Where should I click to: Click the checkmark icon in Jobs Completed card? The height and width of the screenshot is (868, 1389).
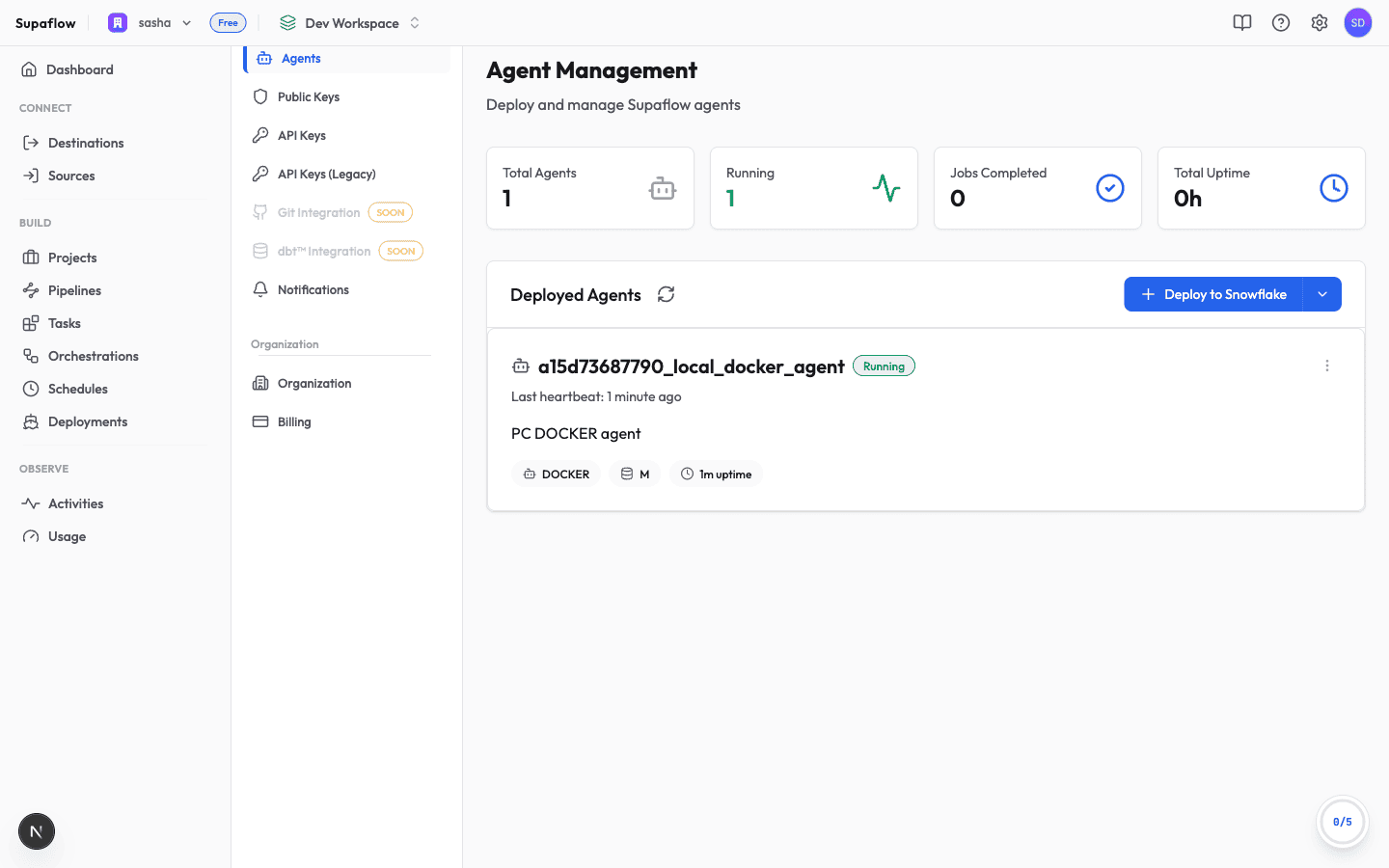(1110, 188)
